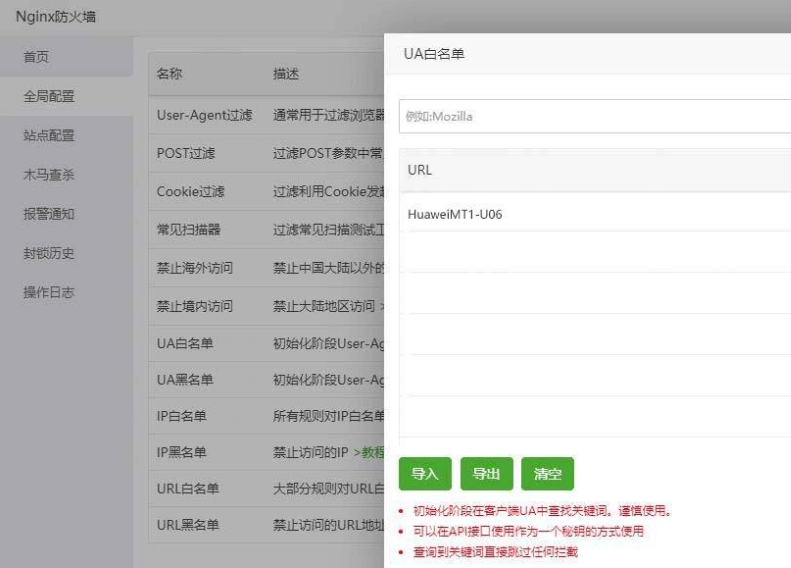Viewport: 791px width, 568px height.
Task: Open the 木马查杀 section
Action: pyautogui.click(x=49, y=175)
